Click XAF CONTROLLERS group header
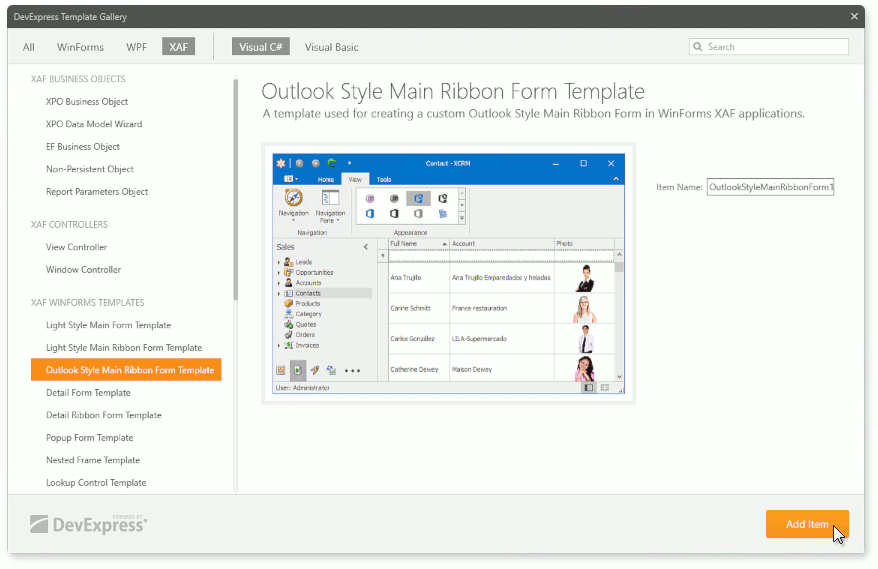 69,225
